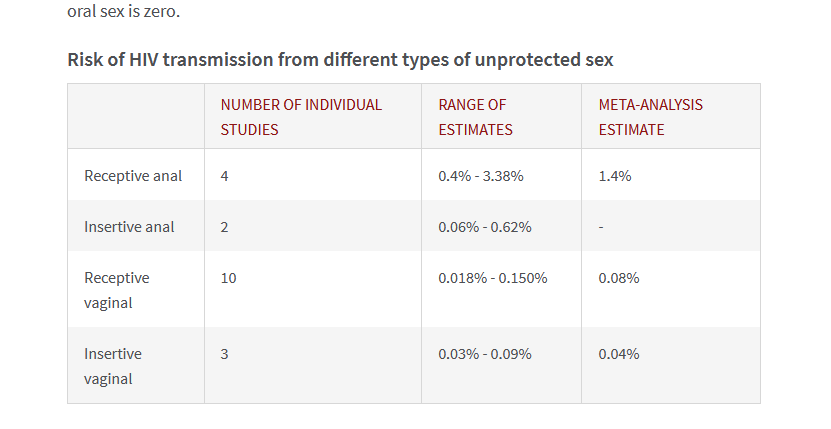Click the 'Number of Individual Studies' column header
The width and height of the screenshot is (831, 429).
click(301, 116)
